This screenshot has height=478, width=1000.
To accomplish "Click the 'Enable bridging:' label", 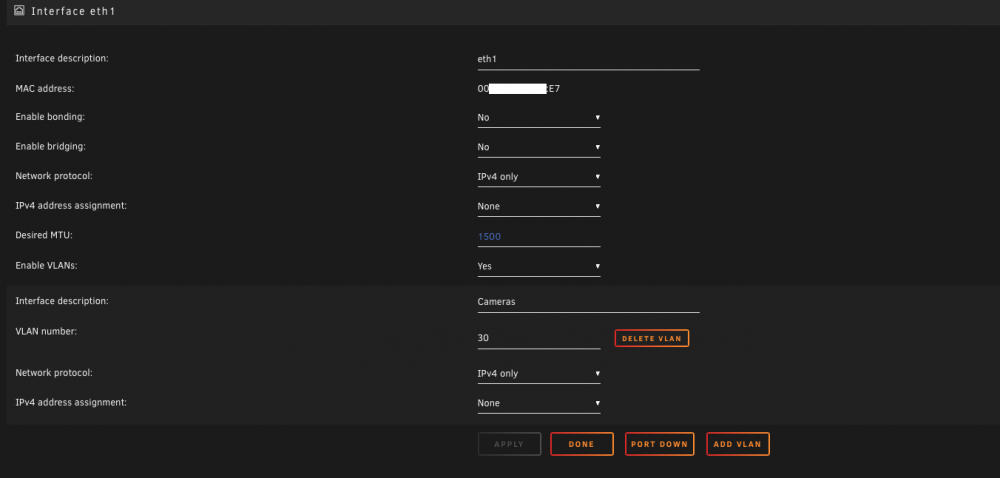I will (x=50, y=147).
